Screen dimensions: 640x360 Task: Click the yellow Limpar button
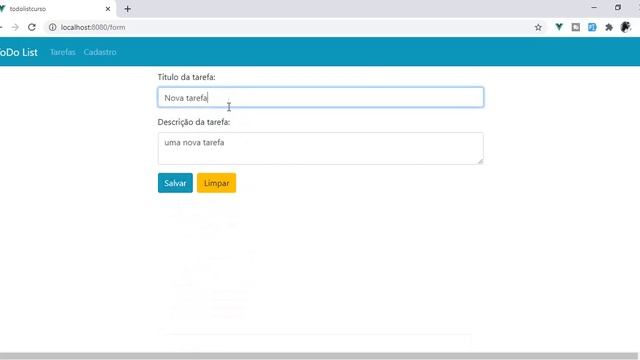(x=216, y=183)
